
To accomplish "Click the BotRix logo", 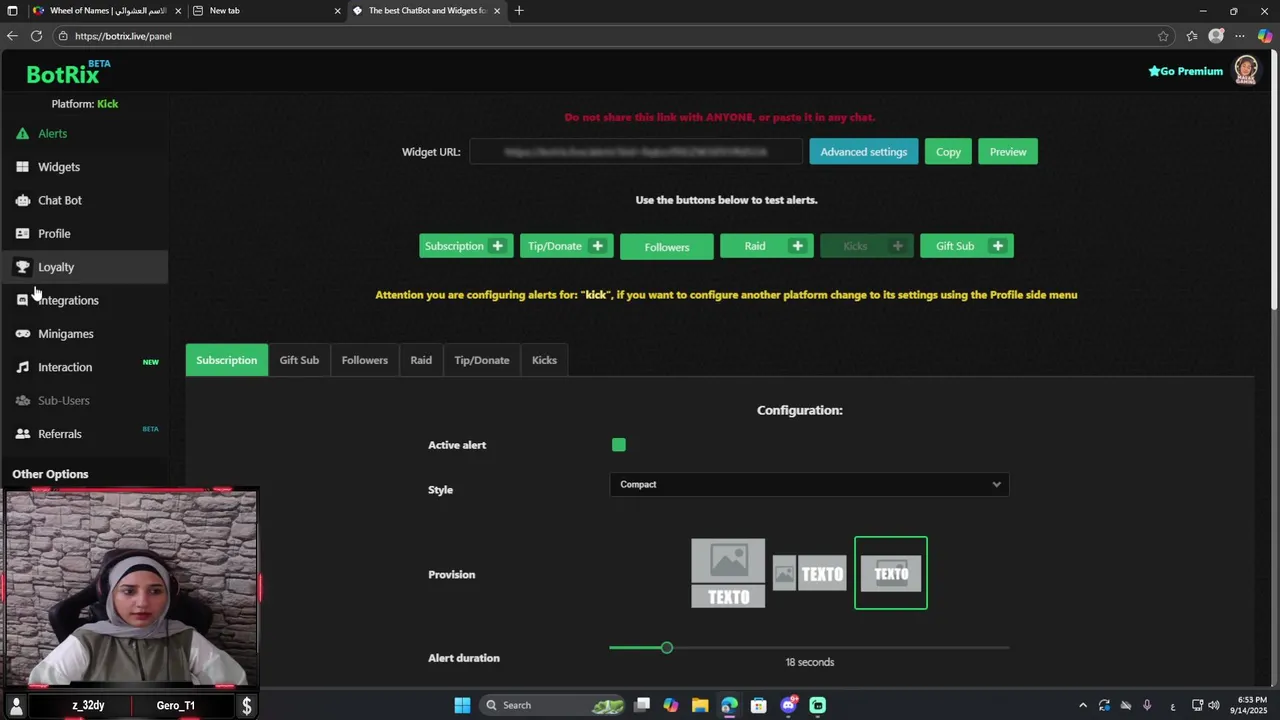I will point(67,73).
